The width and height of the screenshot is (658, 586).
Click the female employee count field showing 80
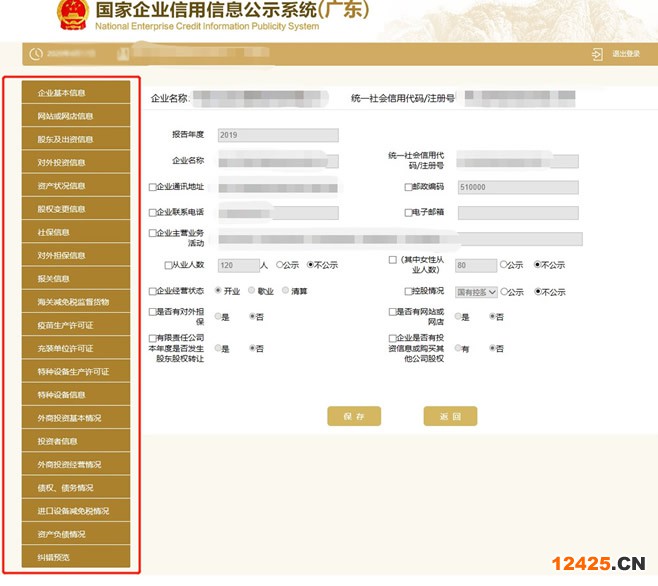[476, 265]
